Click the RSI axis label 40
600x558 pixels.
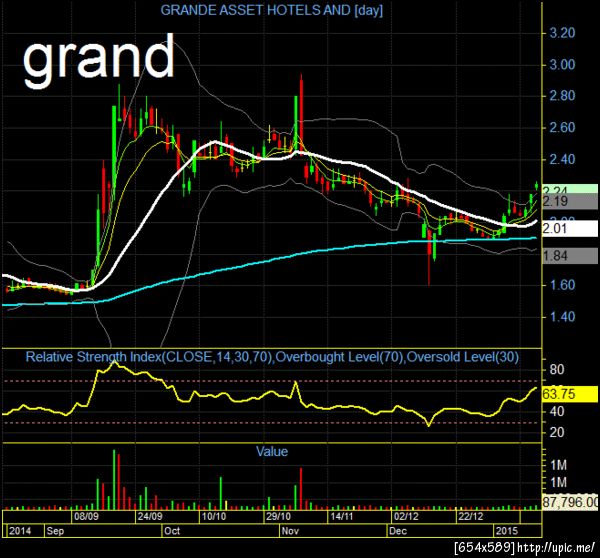click(x=556, y=411)
